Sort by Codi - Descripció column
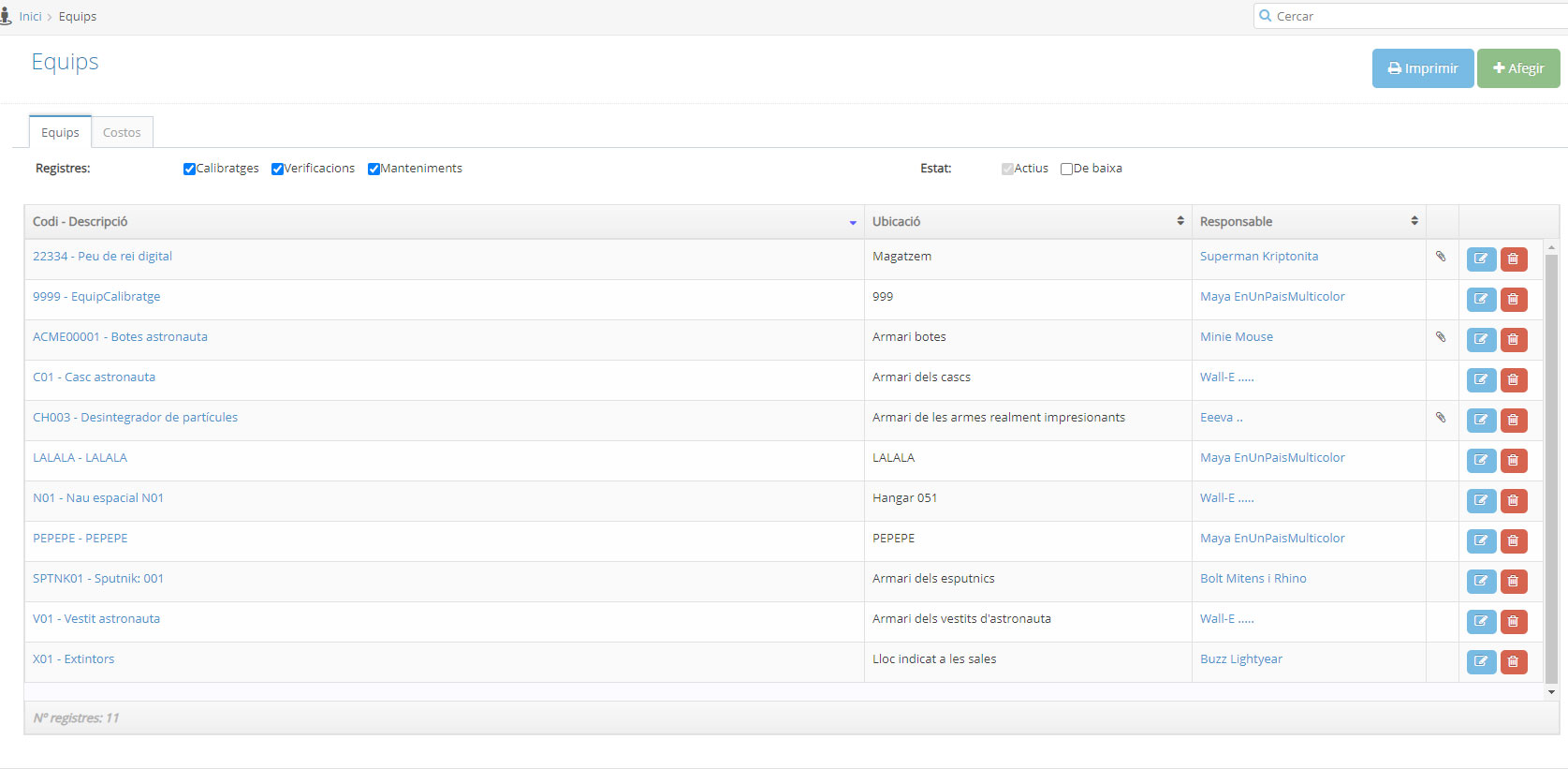The width and height of the screenshot is (1568, 769). (444, 222)
